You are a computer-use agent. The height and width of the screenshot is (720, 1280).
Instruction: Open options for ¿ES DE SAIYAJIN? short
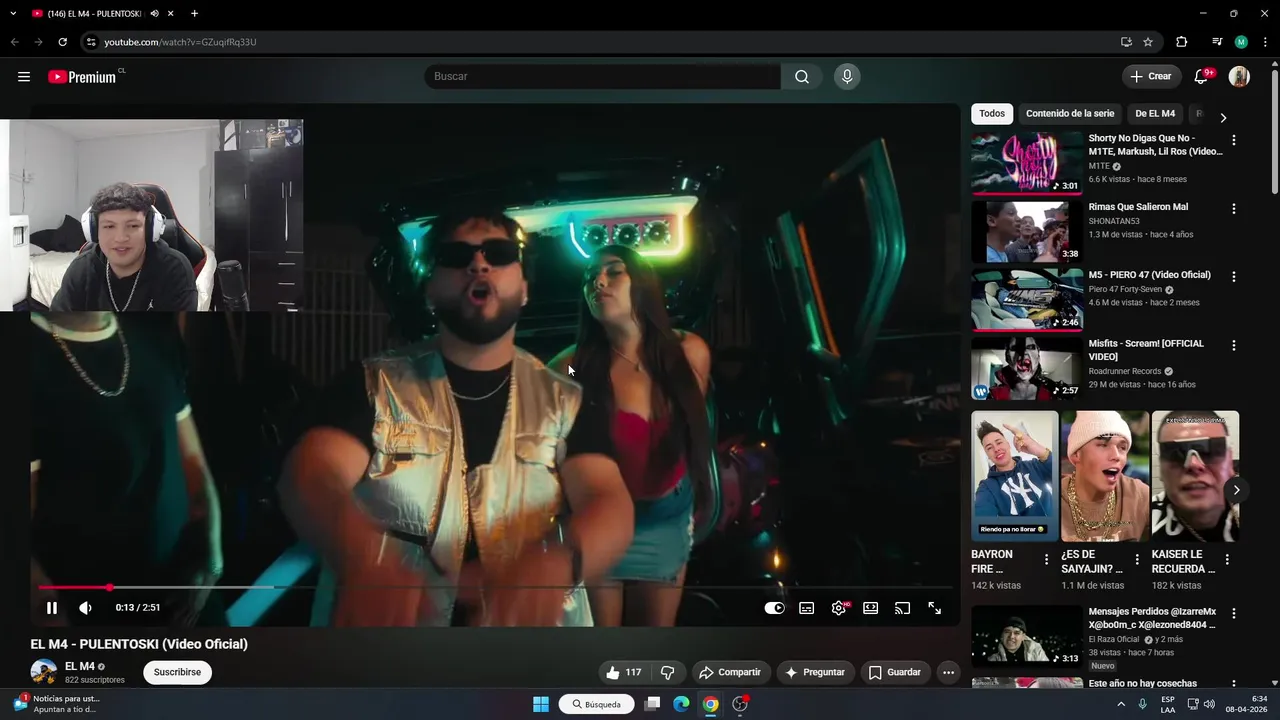1137,560
